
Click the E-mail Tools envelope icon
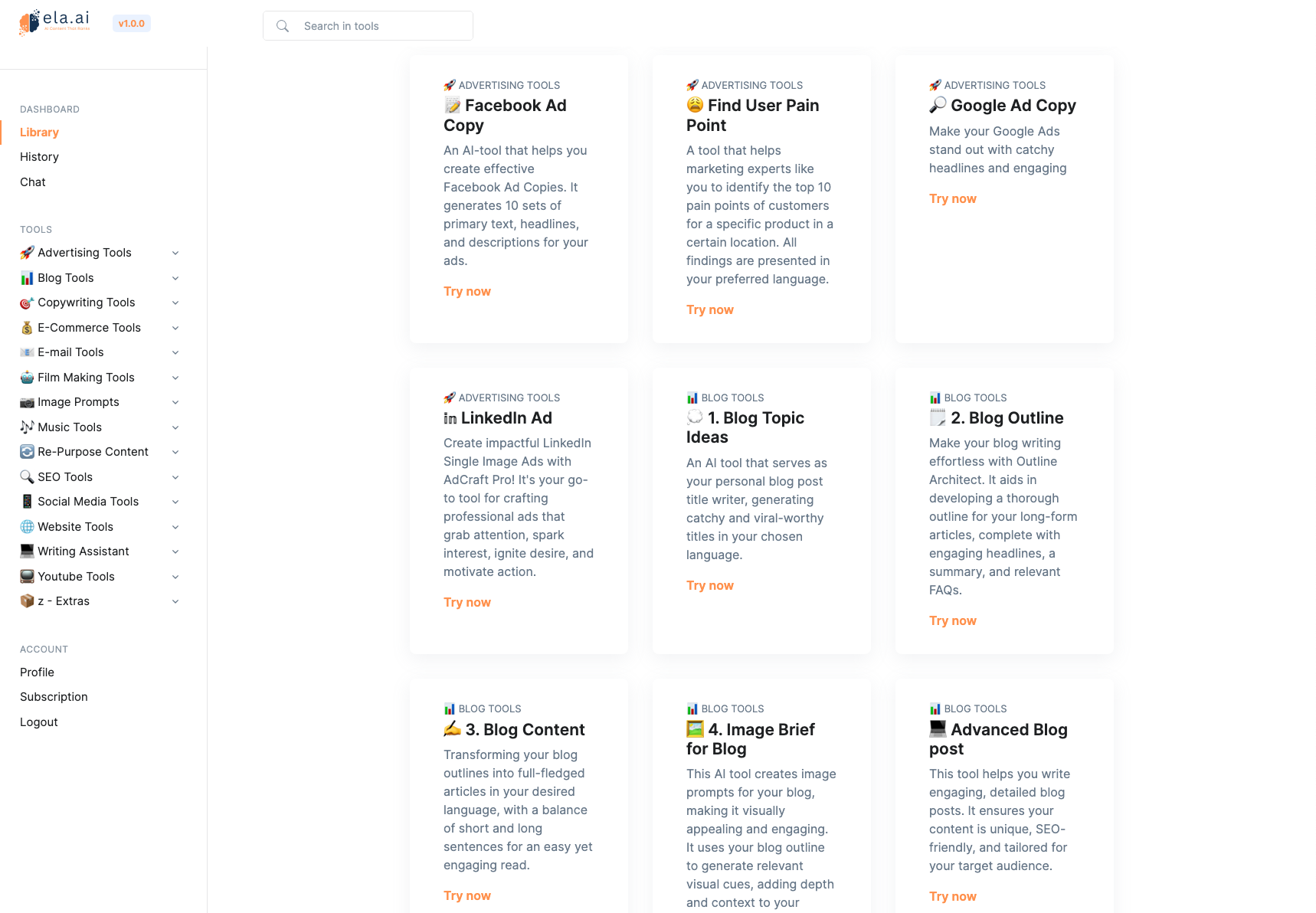[27, 352]
